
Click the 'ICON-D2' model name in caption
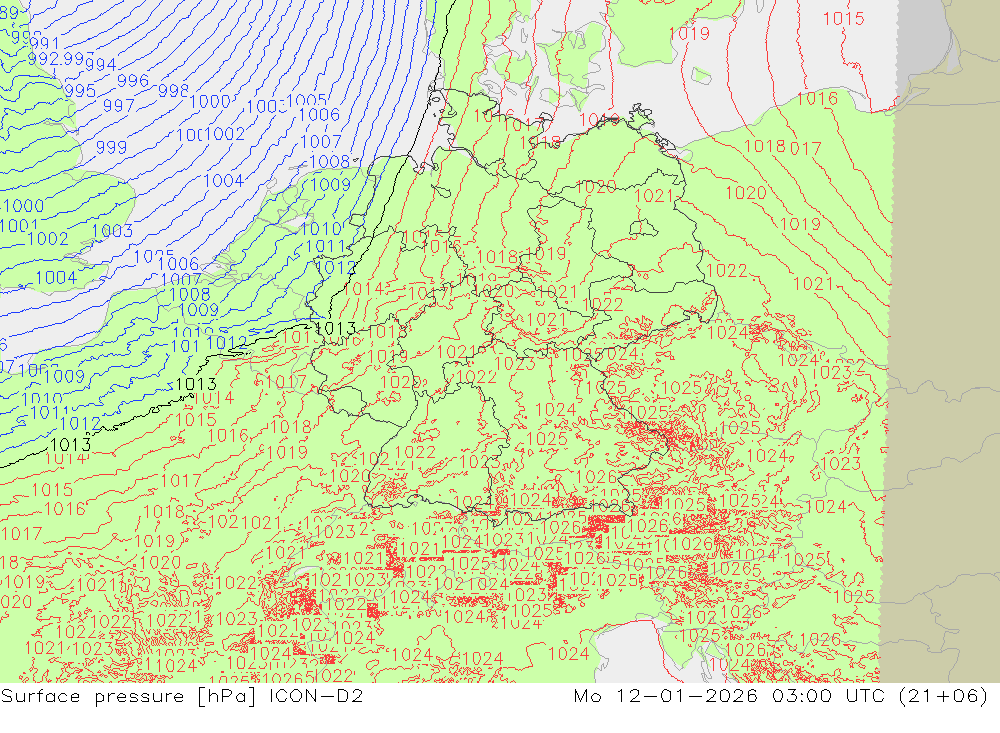point(316,695)
